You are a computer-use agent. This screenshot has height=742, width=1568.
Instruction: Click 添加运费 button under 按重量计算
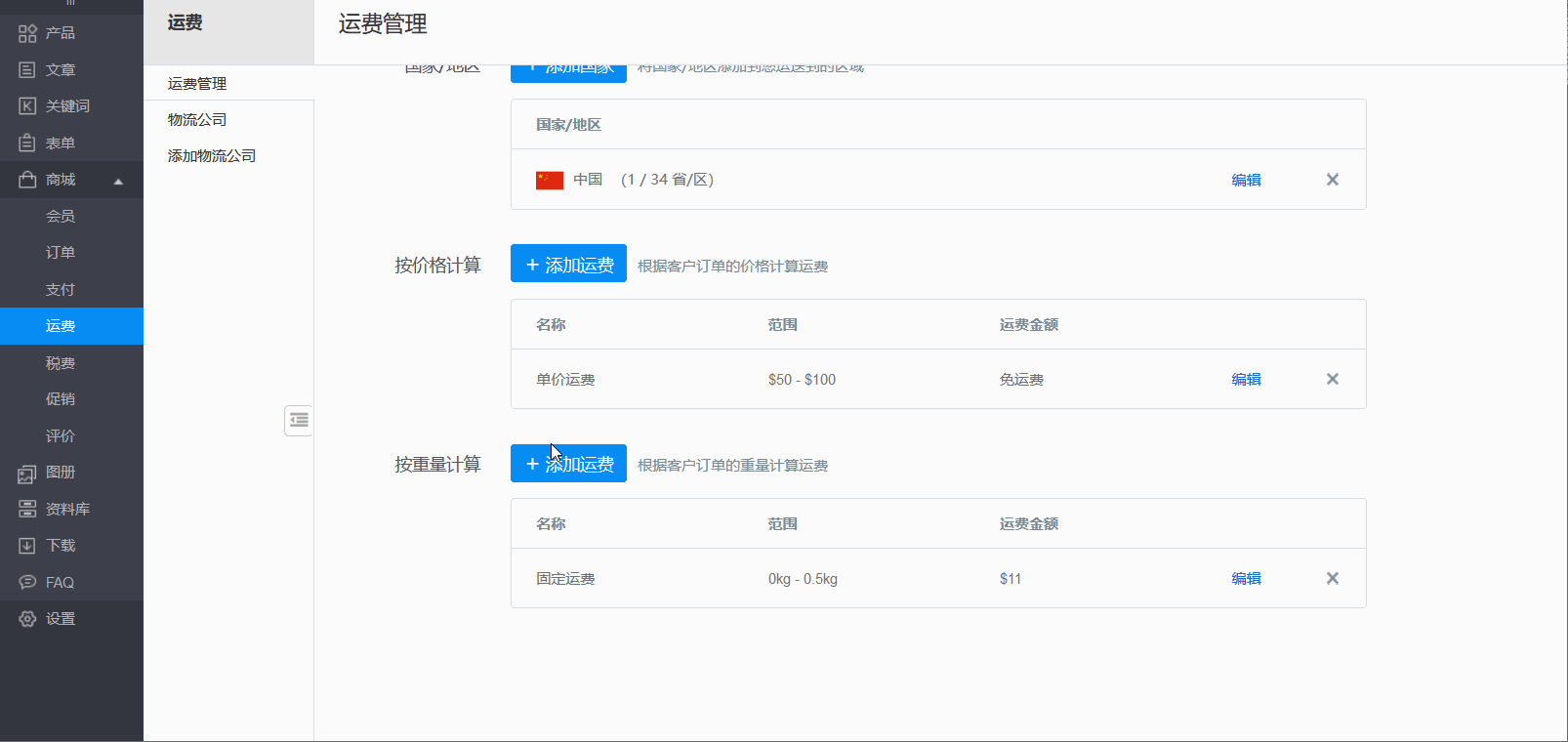(x=568, y=464)
